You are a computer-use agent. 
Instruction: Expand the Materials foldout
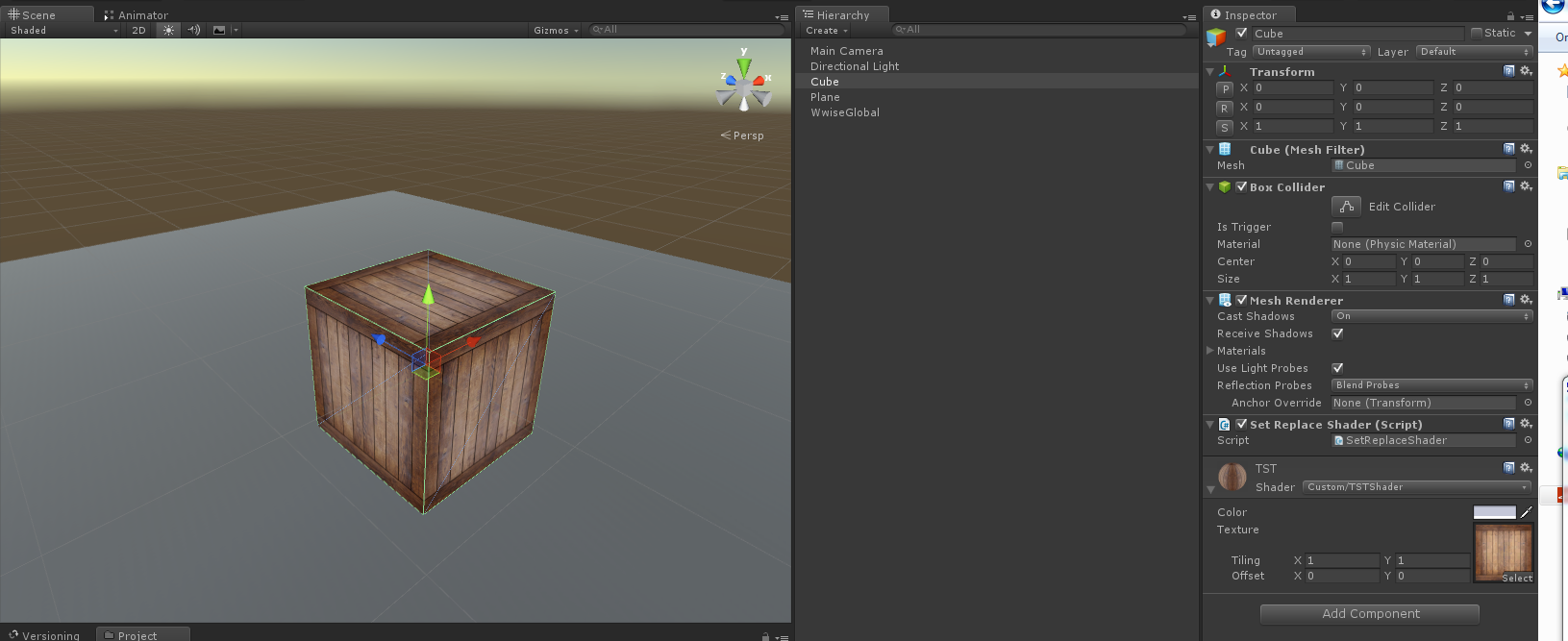click(1210, 351)
